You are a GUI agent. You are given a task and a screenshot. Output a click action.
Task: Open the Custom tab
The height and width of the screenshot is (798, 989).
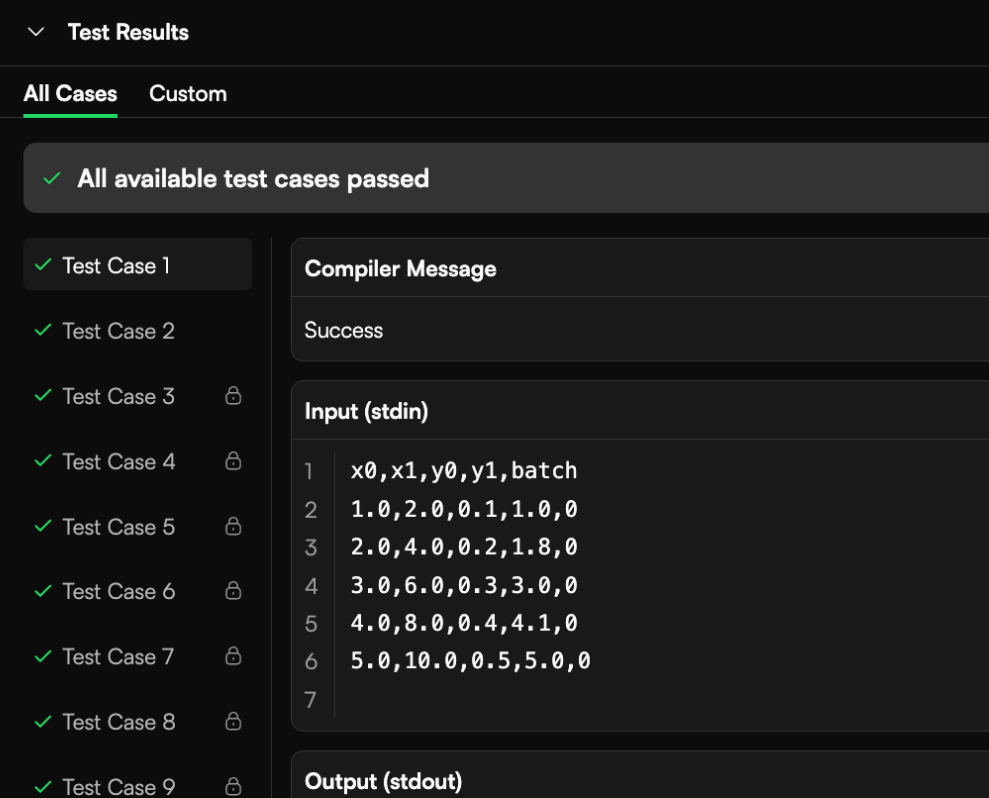[188, 94]
